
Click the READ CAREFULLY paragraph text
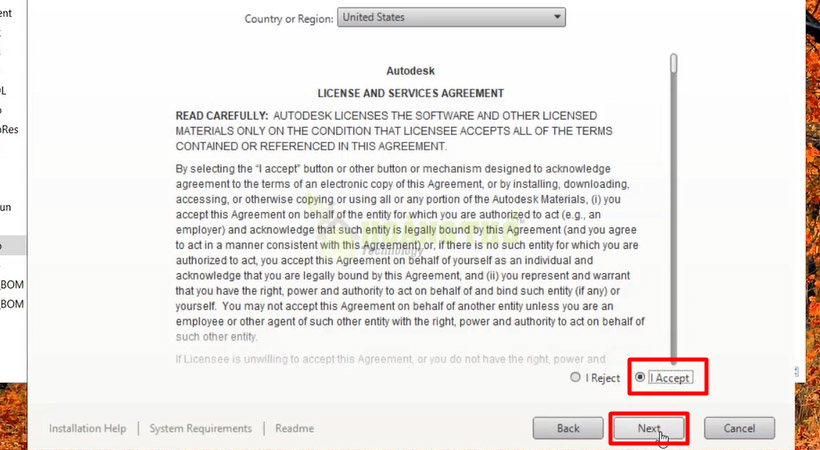pyautogui.click(x=394, y=131)
